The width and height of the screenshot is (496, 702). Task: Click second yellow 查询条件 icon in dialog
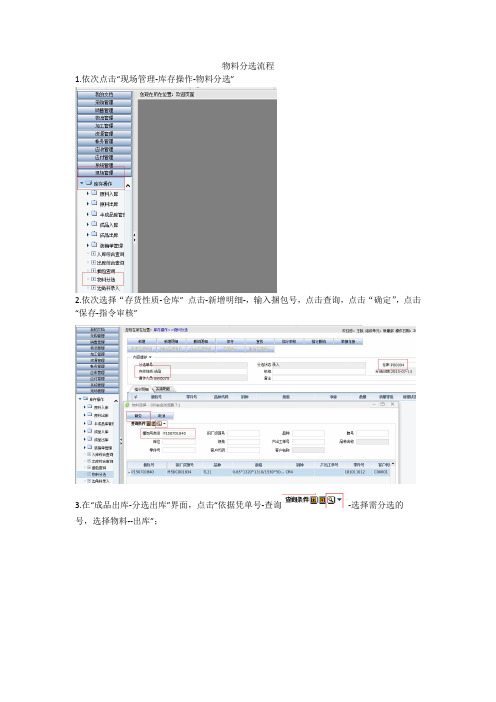tap(154, 424)
